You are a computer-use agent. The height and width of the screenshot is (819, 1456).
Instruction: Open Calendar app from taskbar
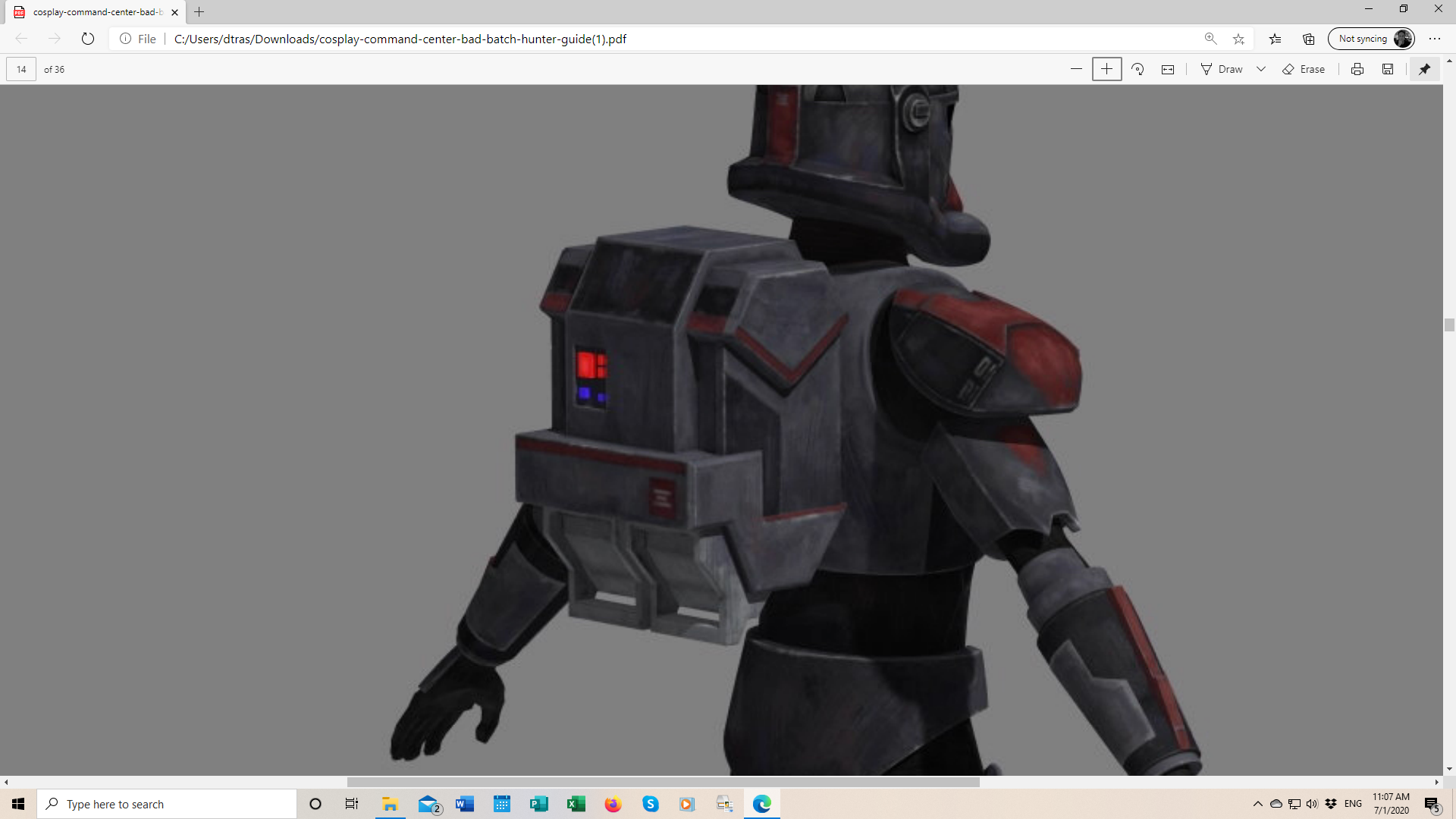(x=502, y=804)
